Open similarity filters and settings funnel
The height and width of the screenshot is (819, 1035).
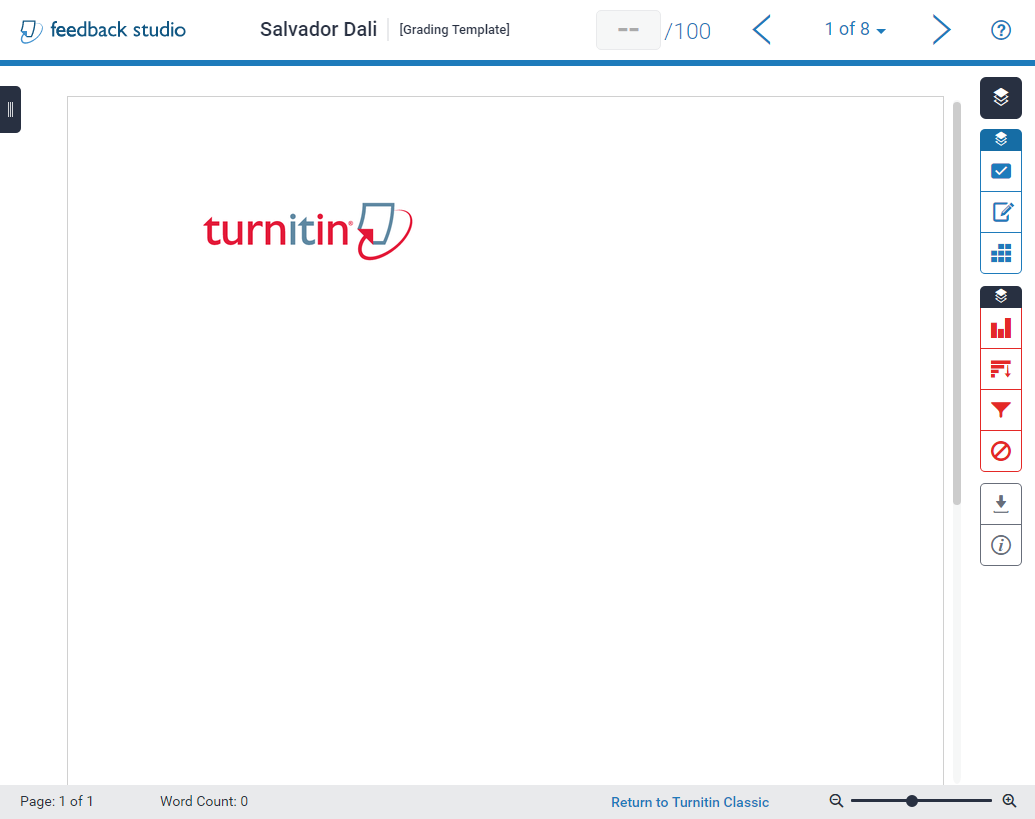point(1001,410)
